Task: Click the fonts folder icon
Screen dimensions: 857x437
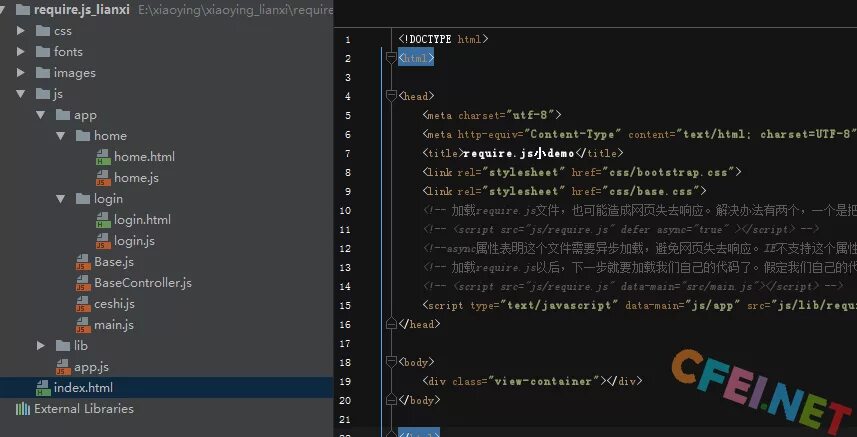Action: coord(43,51)
